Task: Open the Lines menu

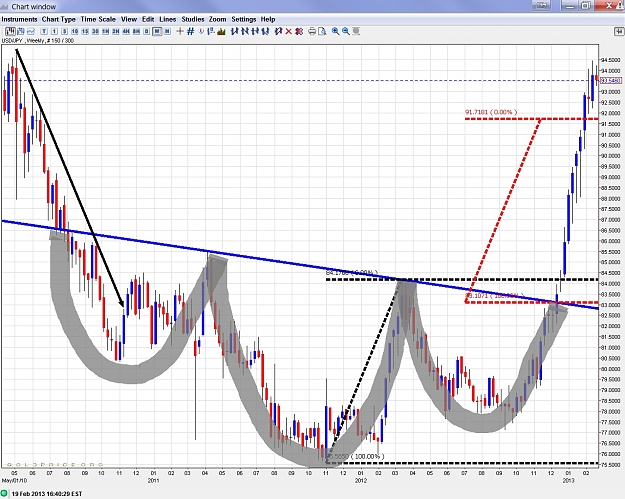Action: click(167, 19)
